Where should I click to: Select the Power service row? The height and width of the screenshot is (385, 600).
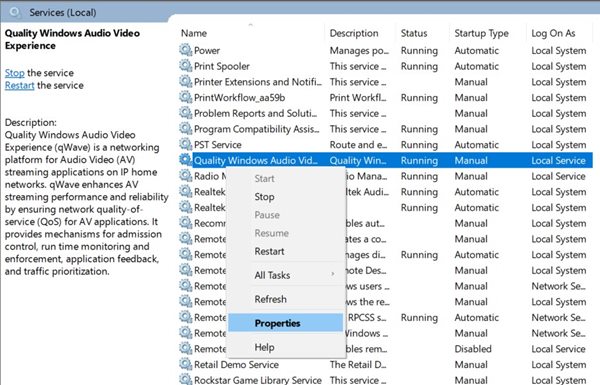click(x=386, y=51)
